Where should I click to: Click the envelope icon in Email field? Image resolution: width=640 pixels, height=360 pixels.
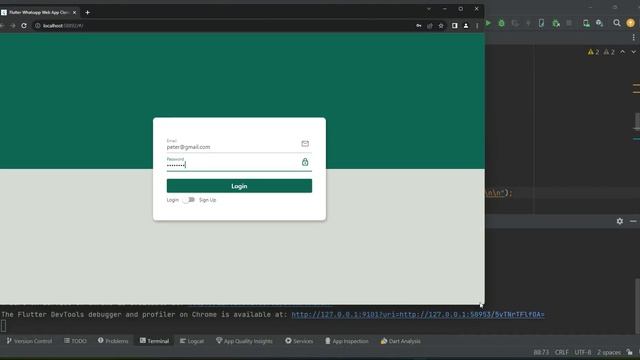(305, 144)
